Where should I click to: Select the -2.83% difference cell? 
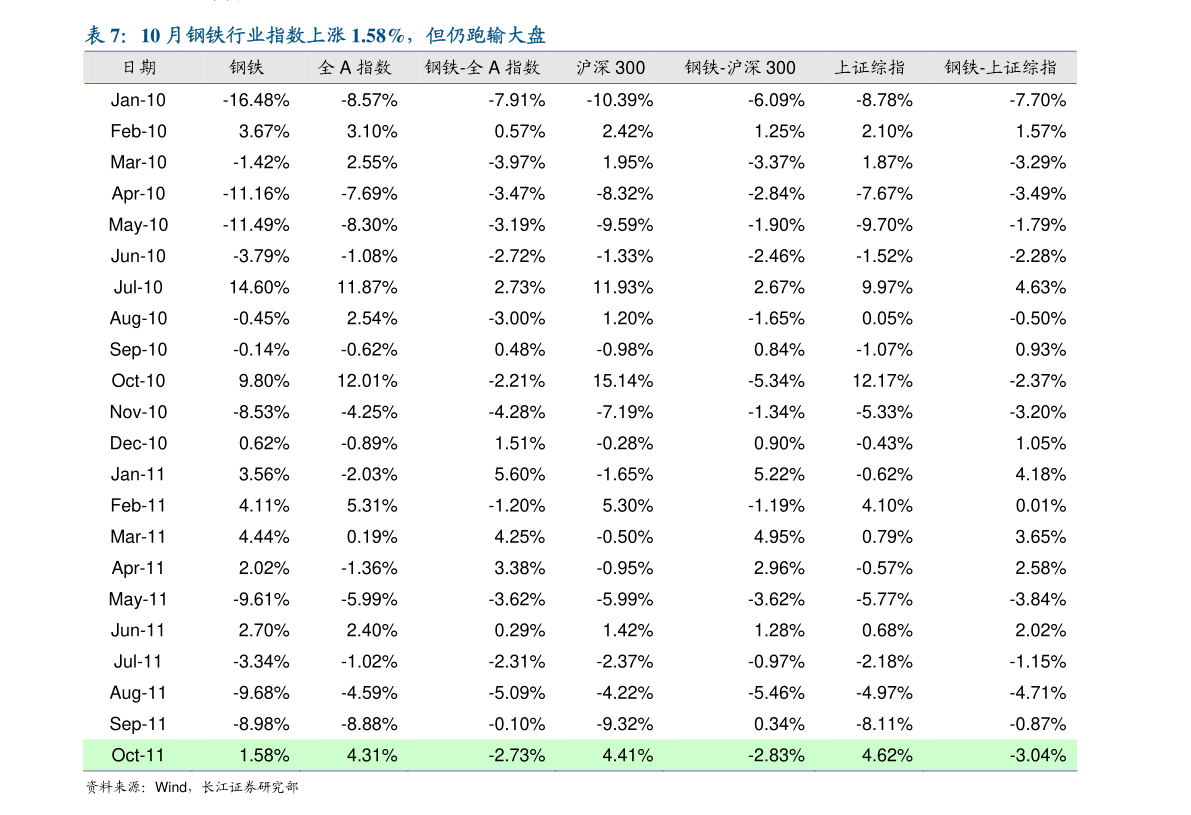pyautogui.click(x=776, y=756)
